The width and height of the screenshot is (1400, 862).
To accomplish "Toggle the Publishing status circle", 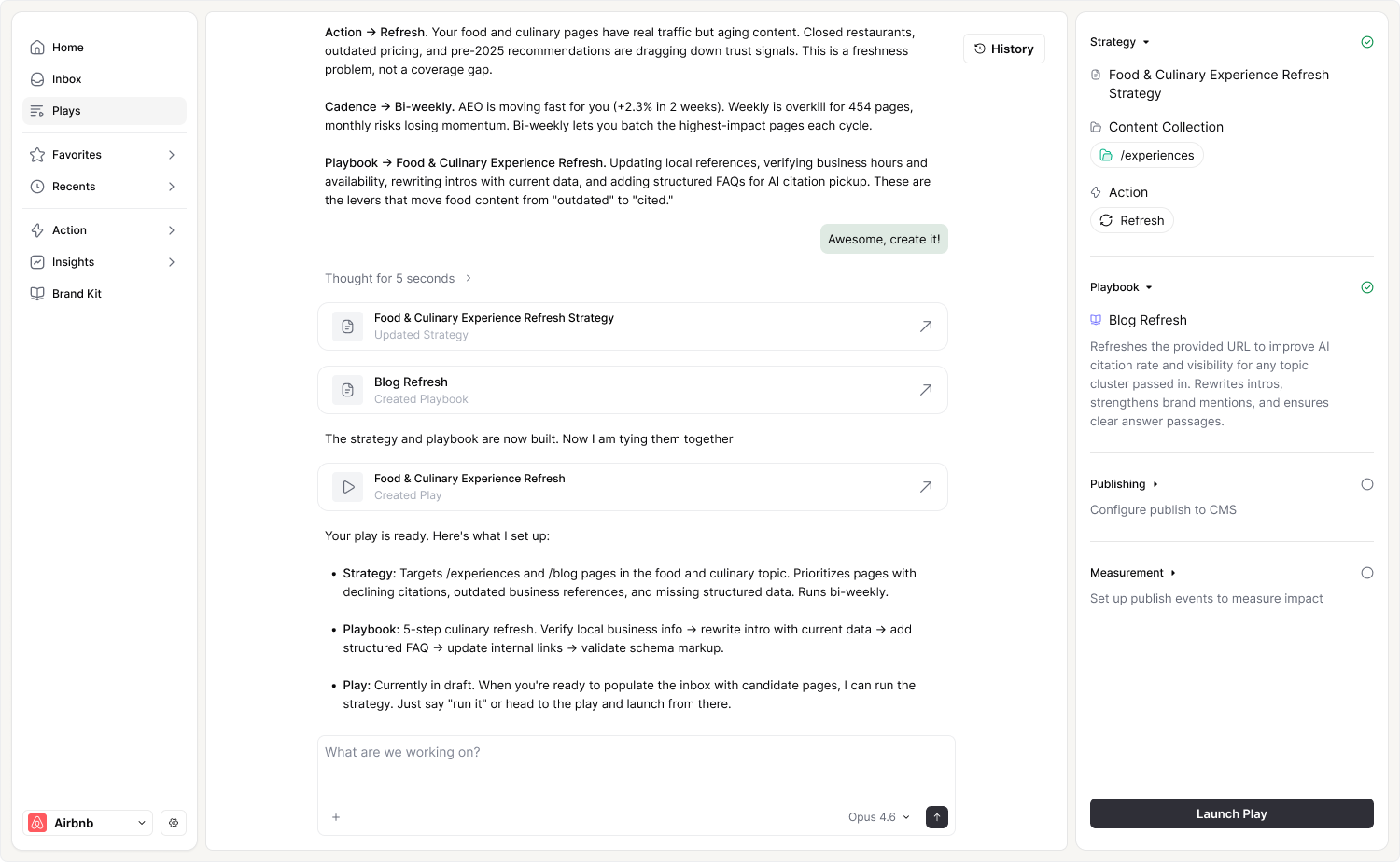I will click(1366, 484).
